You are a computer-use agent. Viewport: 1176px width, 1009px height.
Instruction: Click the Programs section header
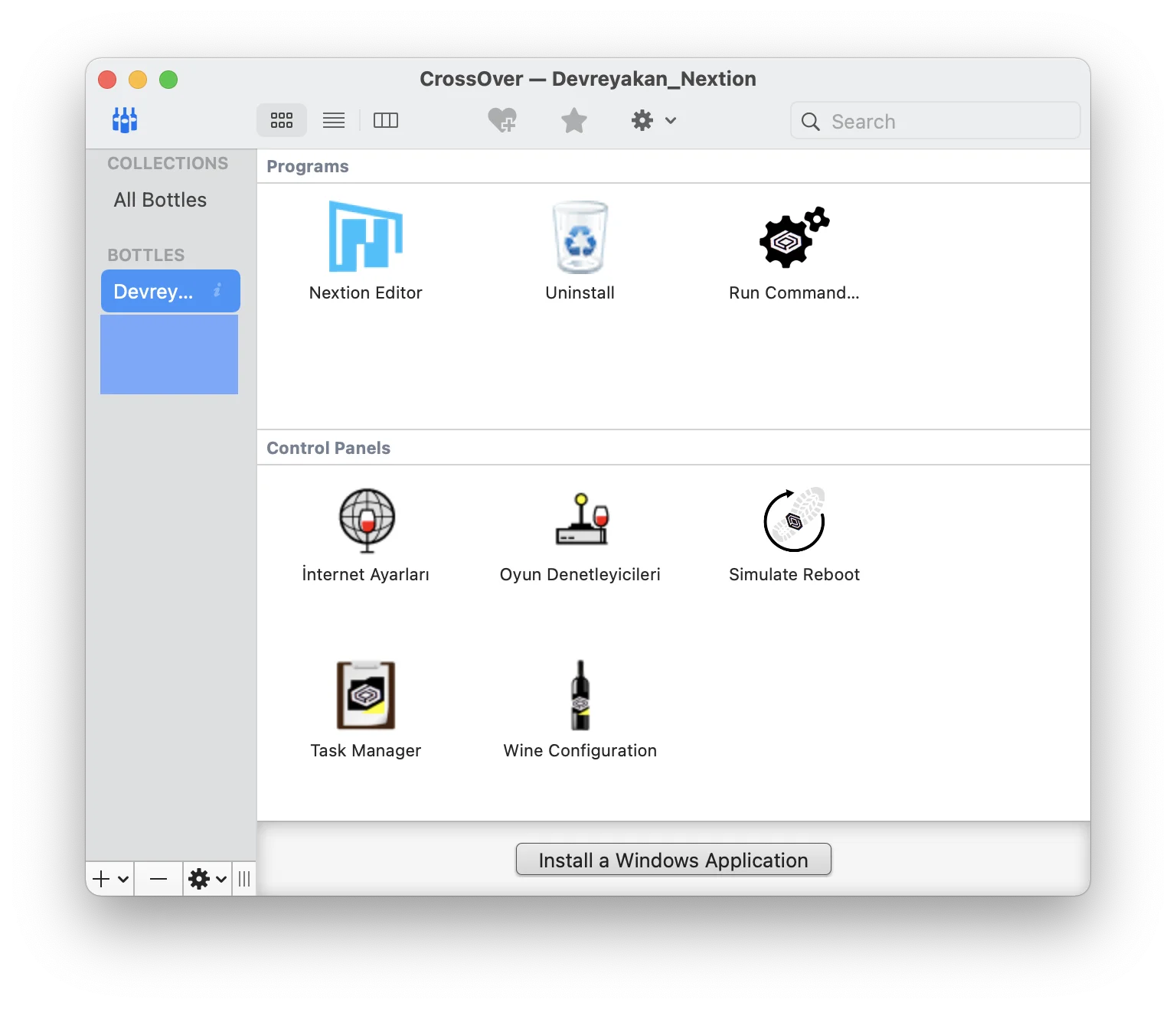tap(308, 166)
